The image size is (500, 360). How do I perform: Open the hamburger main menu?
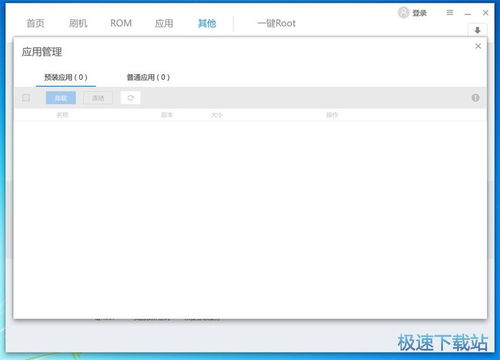pos(450,13)
